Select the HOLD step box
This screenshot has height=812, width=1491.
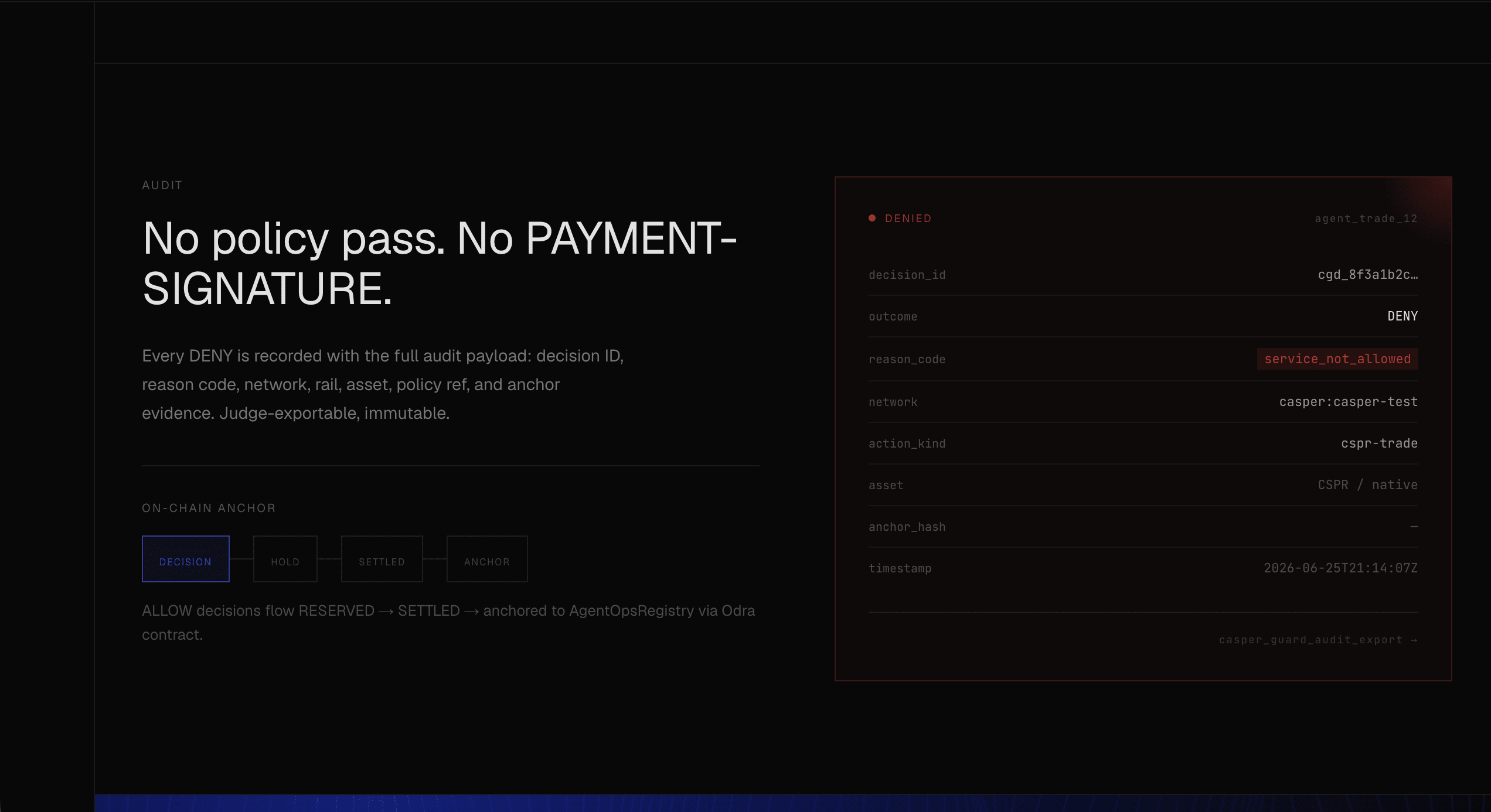coord(285,559)
